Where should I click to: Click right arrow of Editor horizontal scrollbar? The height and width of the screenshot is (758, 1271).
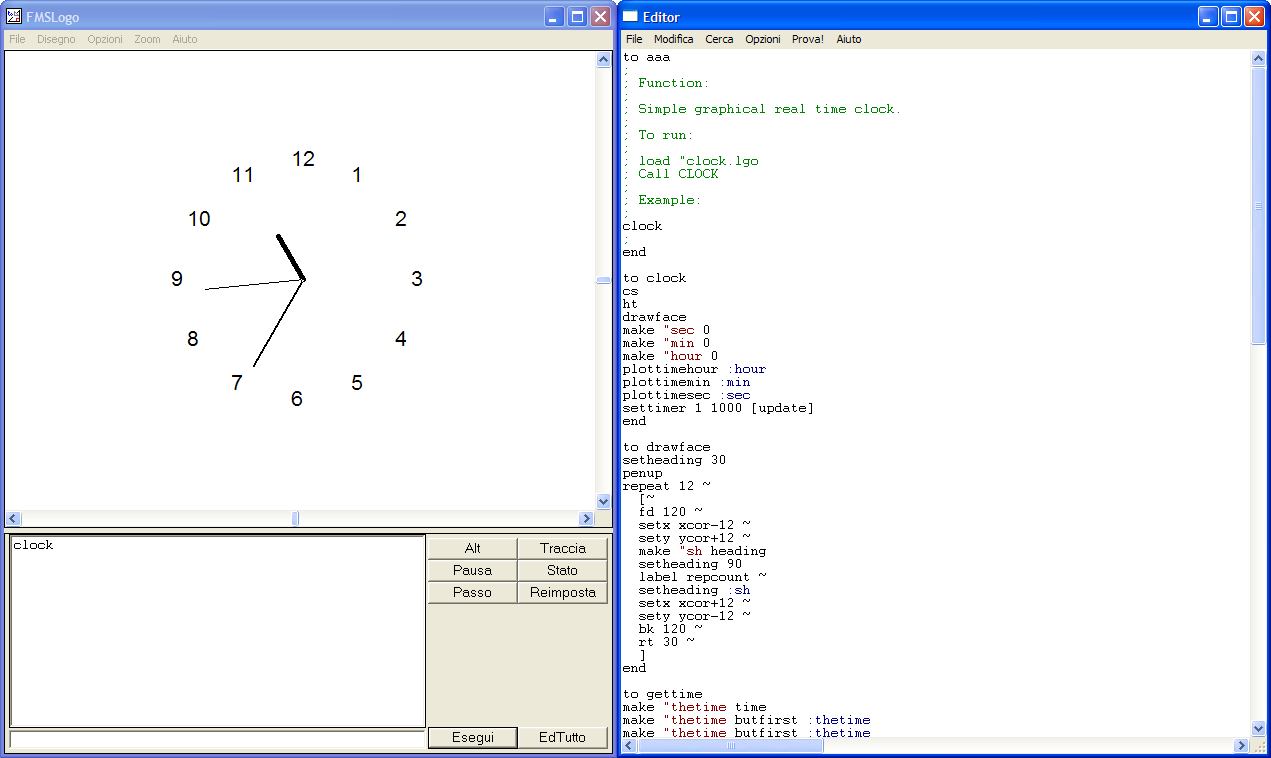(x=1242, y=745)
